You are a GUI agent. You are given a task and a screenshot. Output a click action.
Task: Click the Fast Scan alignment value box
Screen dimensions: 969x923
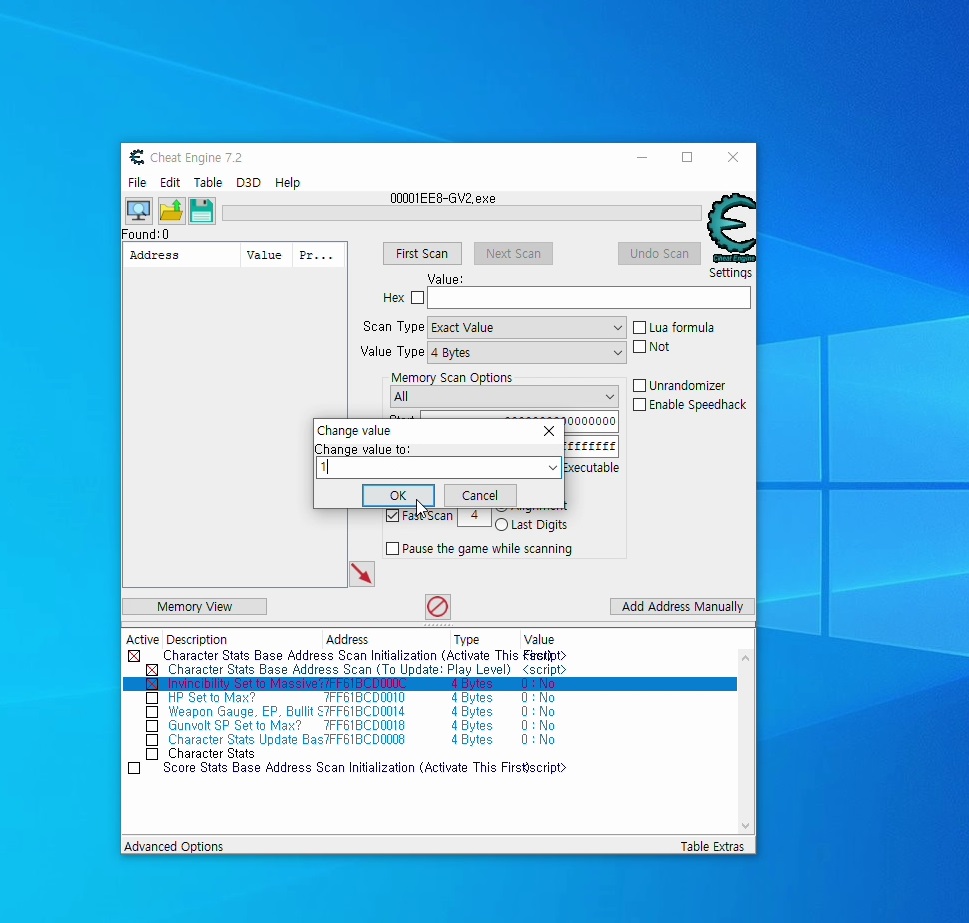pyautogui.click(x=474, y=516)
